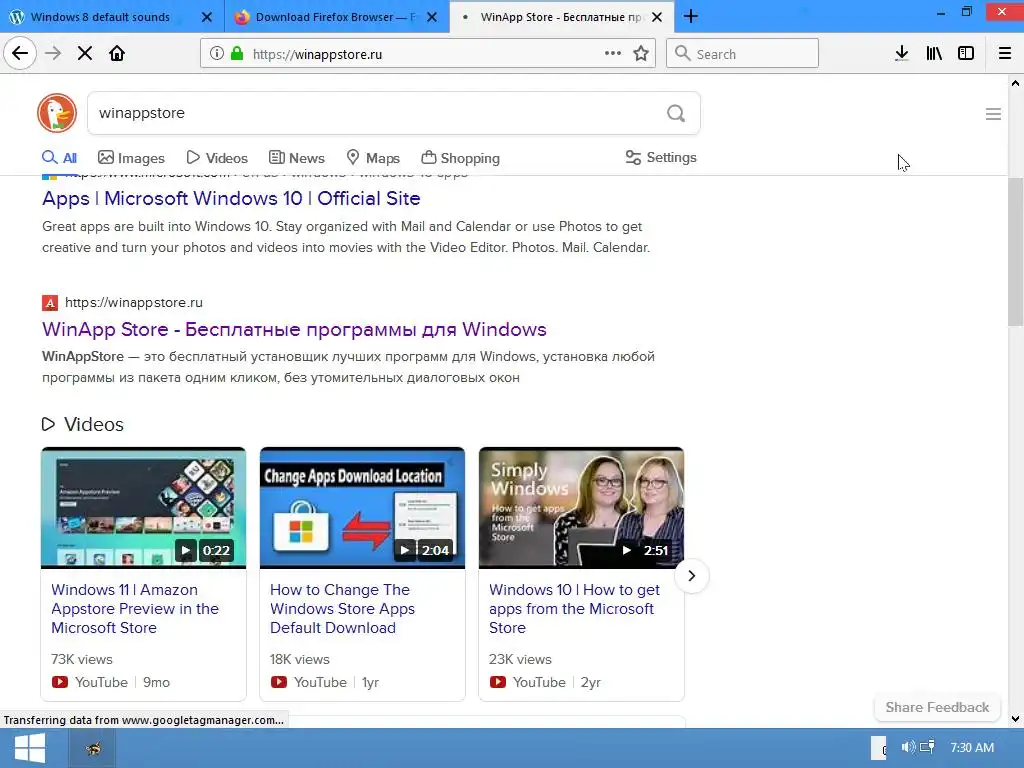Click the 7:30 AM taskbar clock
Image resolution: width=1024 pixels, height=768 pixels.
pos(972,747)
